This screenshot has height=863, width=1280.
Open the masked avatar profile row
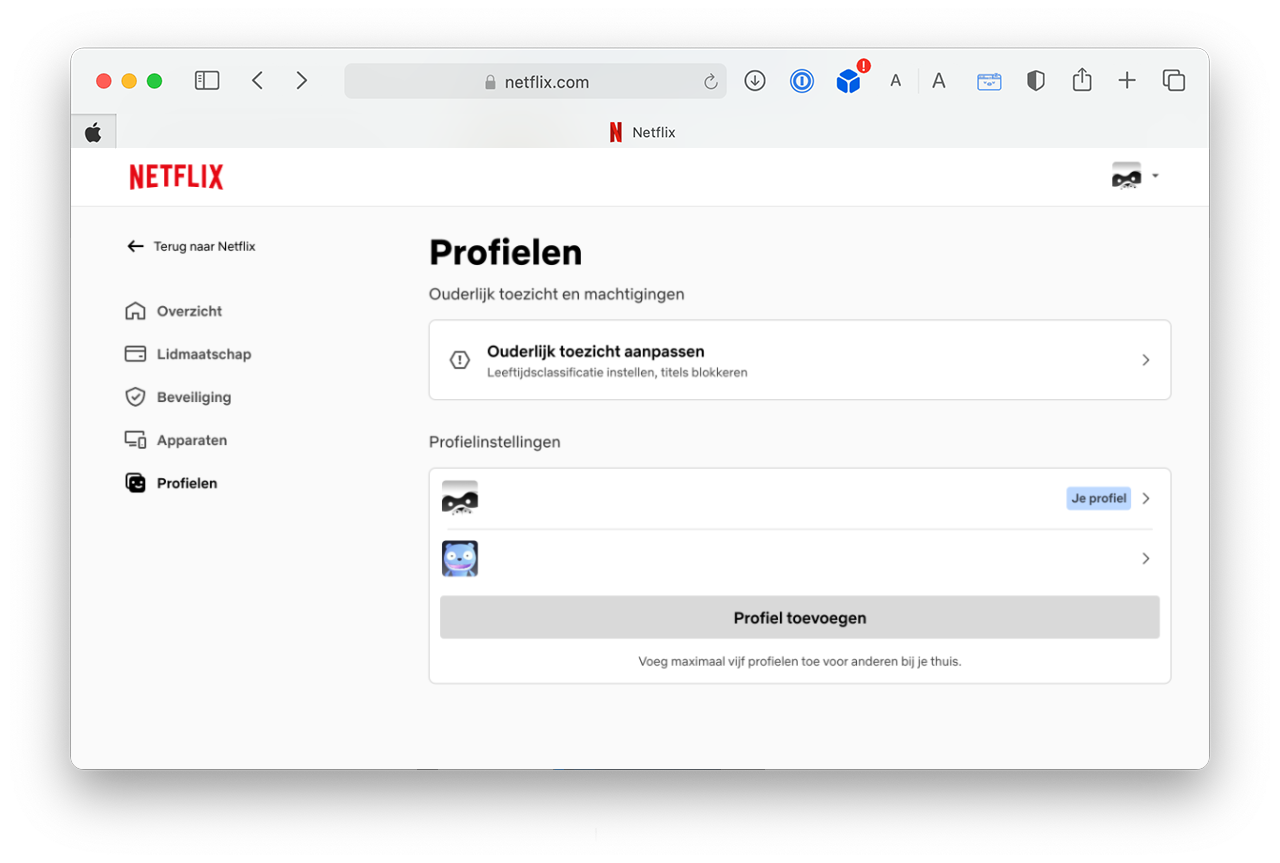pos(800,498)
